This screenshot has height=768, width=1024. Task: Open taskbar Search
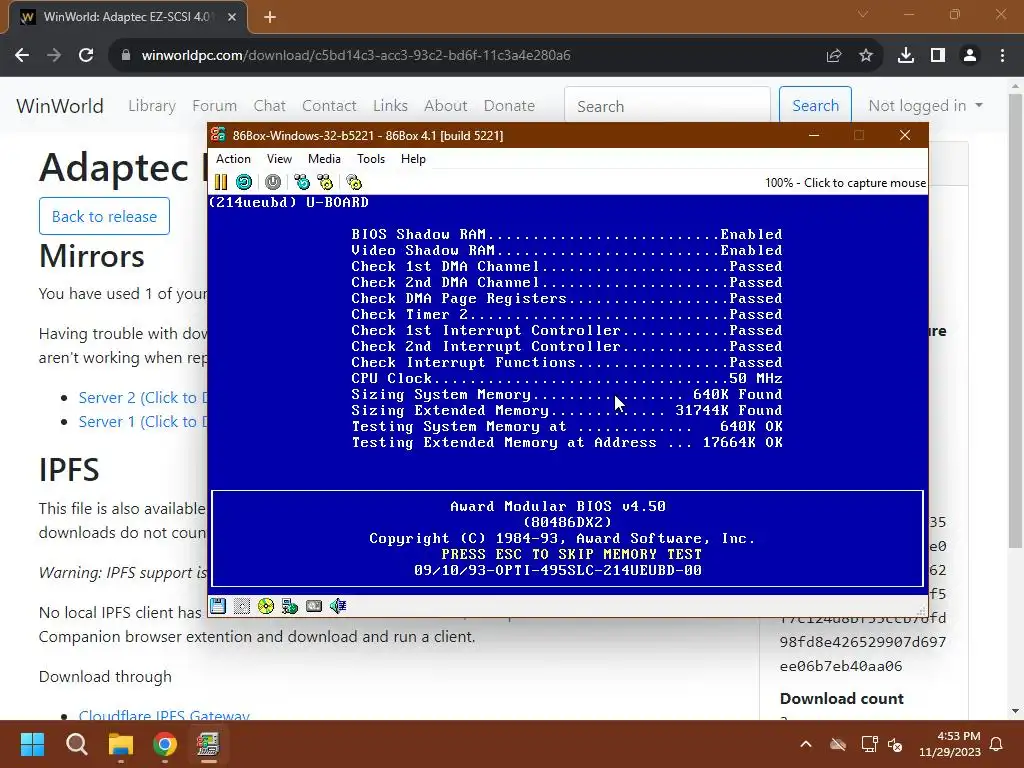pos(76,744)
